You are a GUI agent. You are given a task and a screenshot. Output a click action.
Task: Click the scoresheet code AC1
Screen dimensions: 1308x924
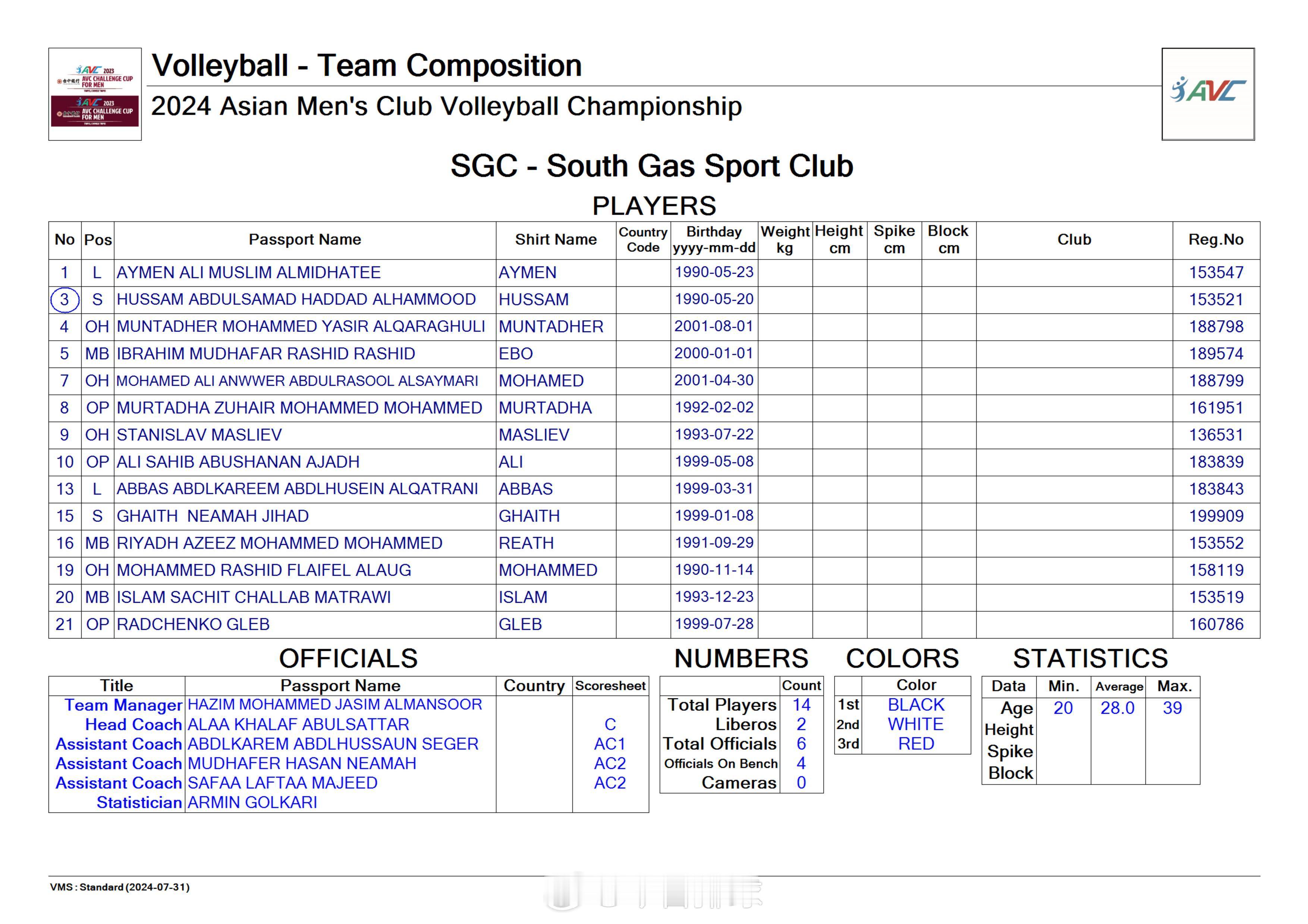tap(610, 744)
